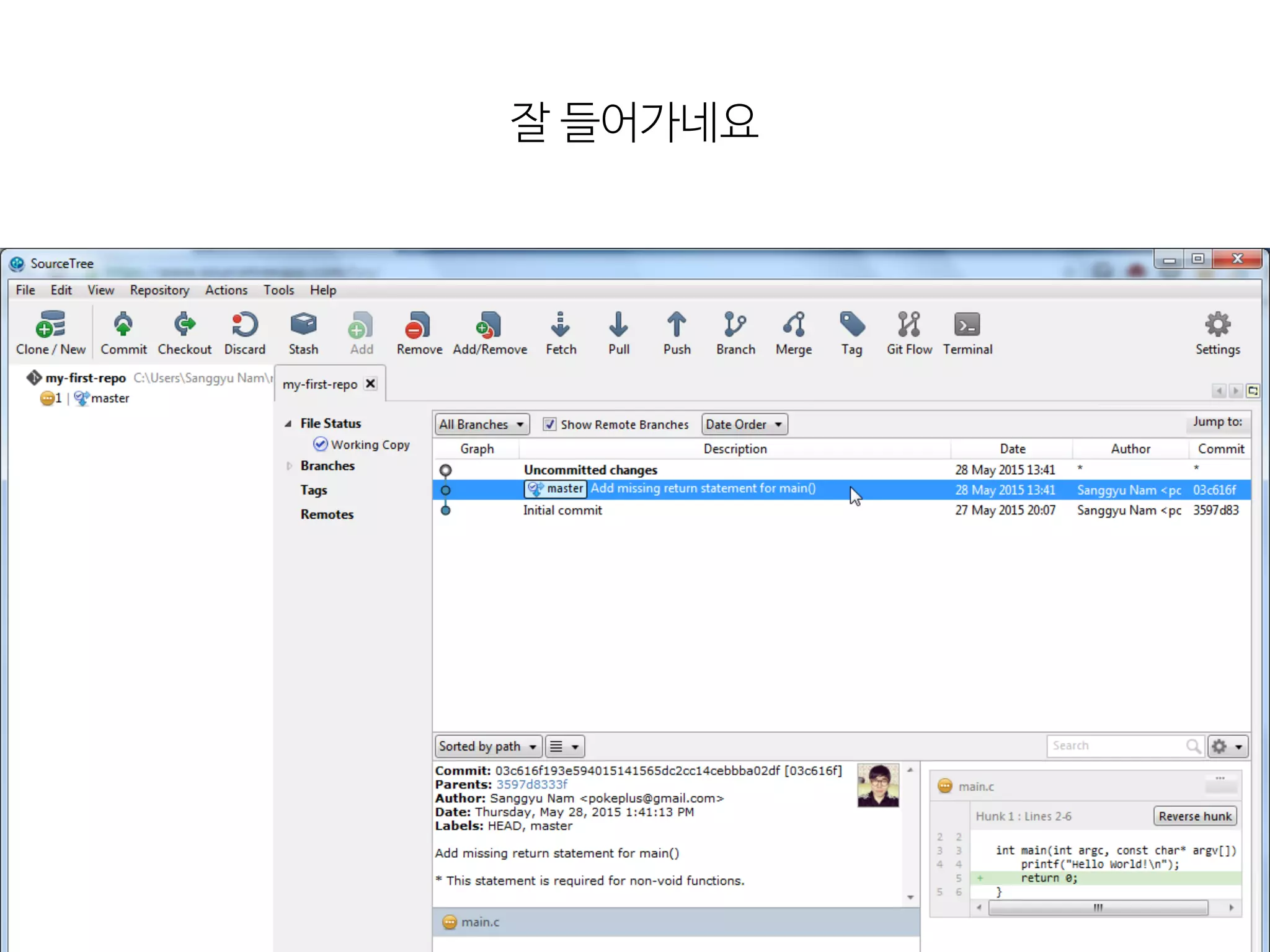Open gear options dropdown beside search
Viewport: 1270px width, 952px height.
click(x=1227, y=746)
